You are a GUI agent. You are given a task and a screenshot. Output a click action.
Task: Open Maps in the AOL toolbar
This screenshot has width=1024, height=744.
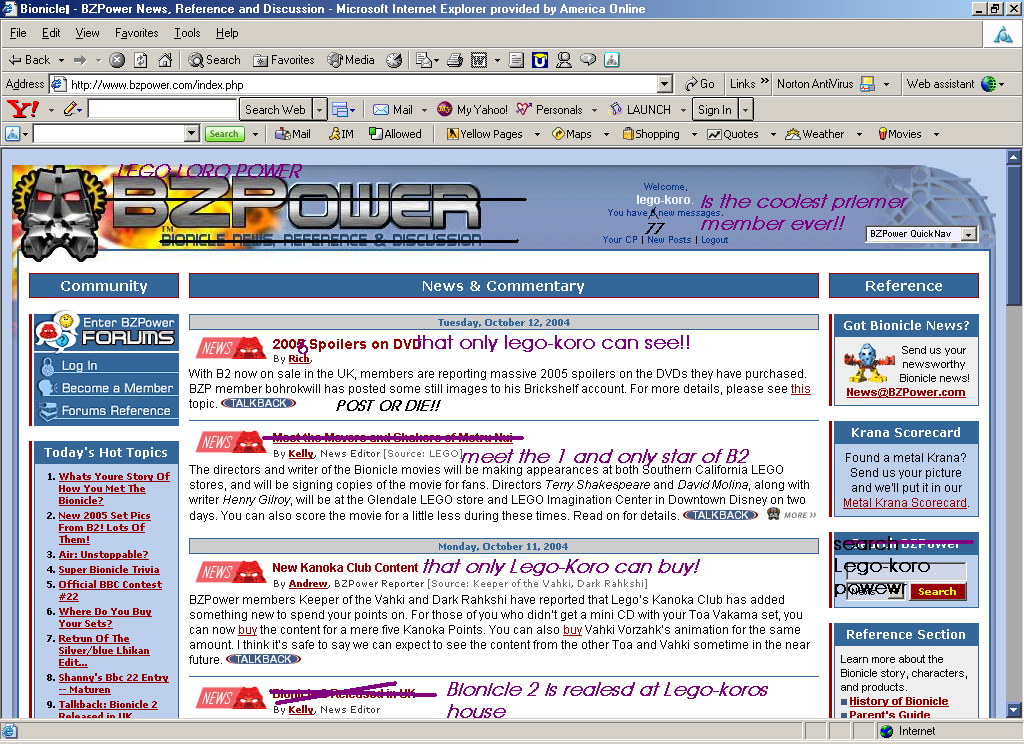click(x=572, y=134)
